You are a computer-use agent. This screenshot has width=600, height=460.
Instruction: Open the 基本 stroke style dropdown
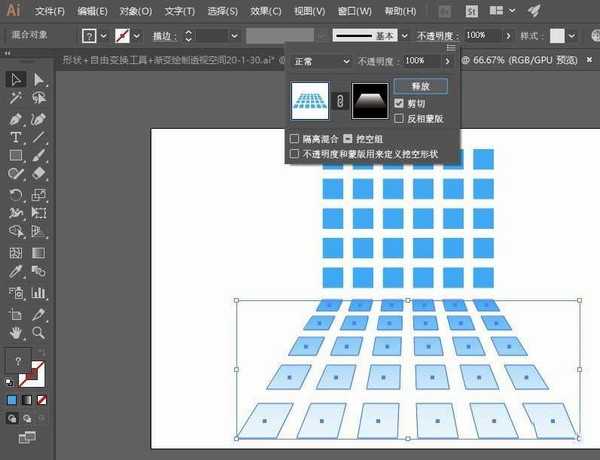tap(404, 35)
